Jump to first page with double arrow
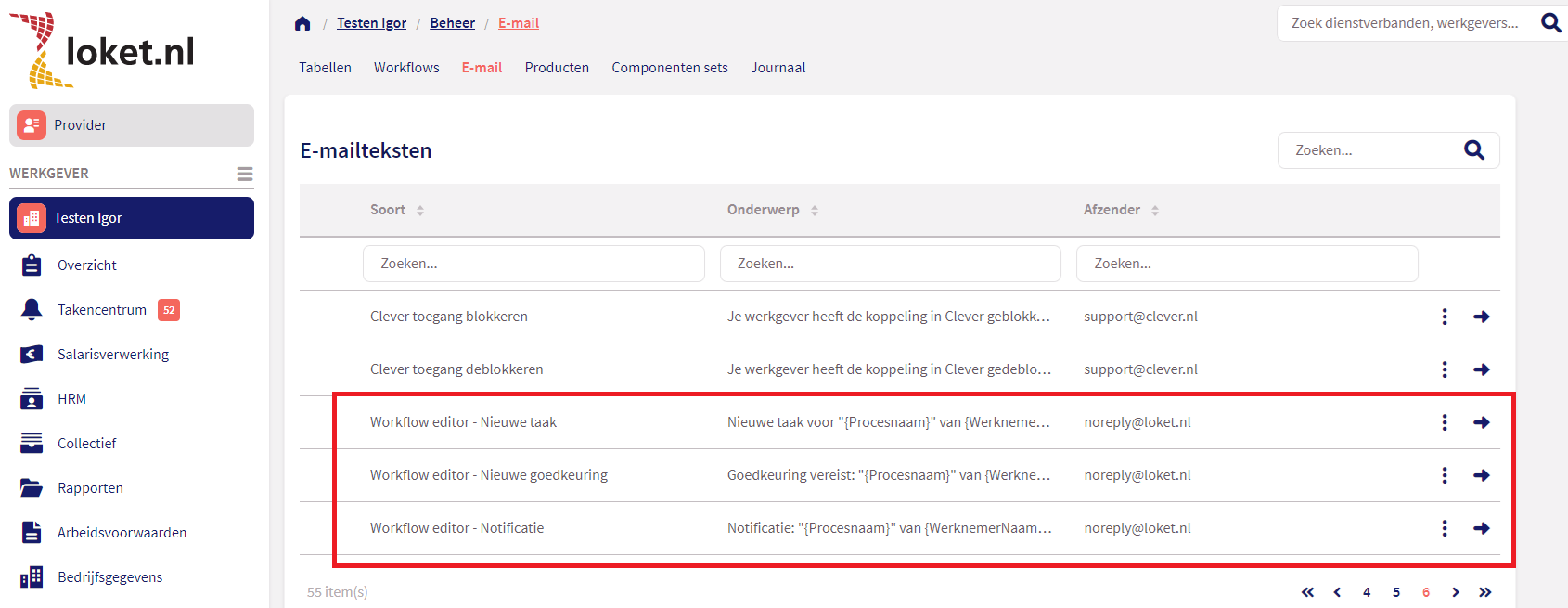The width and height of the screenshot is (1568, 608). (x=1307, y=592)
